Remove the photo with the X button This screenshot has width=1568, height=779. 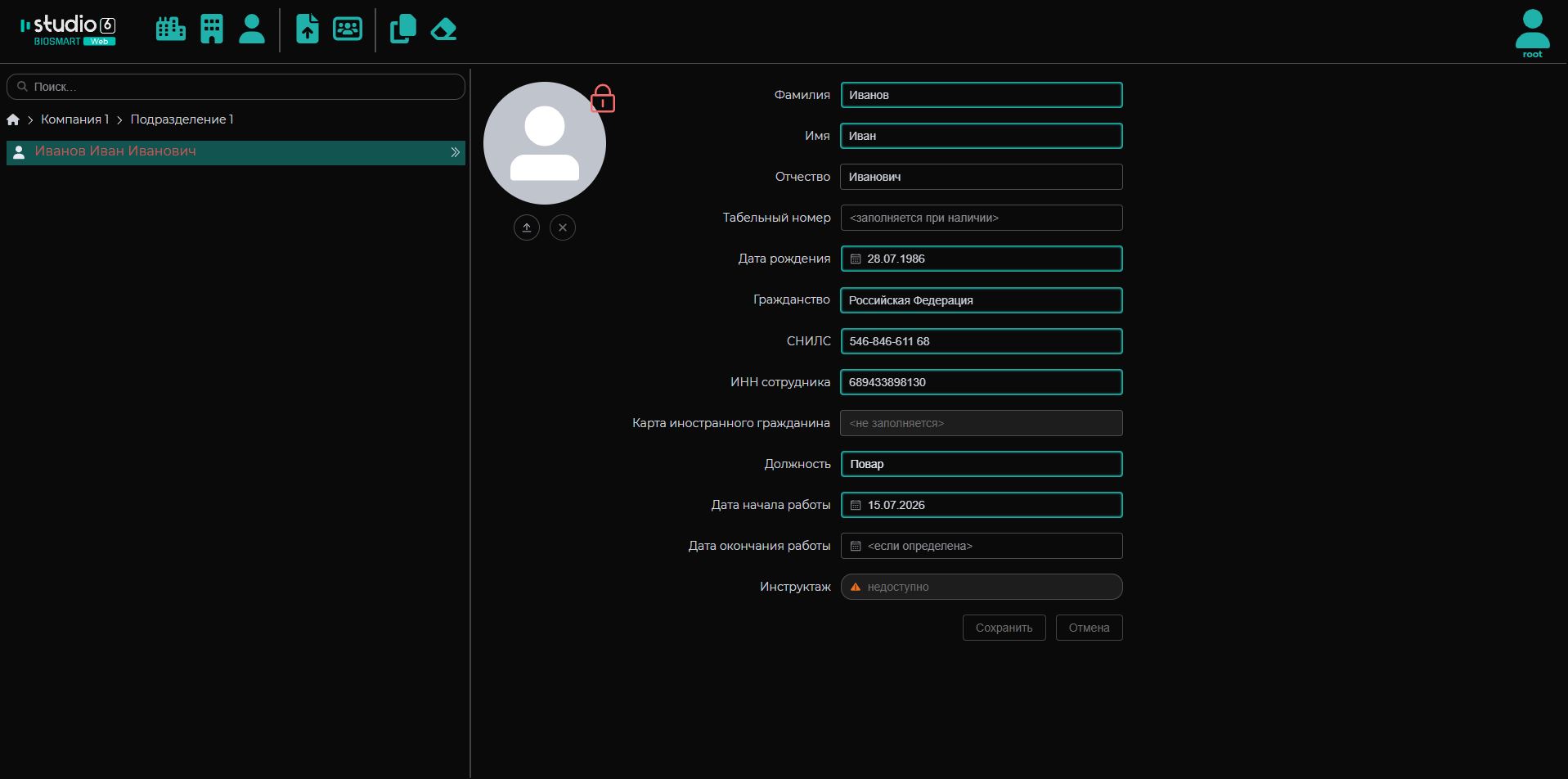563,227
